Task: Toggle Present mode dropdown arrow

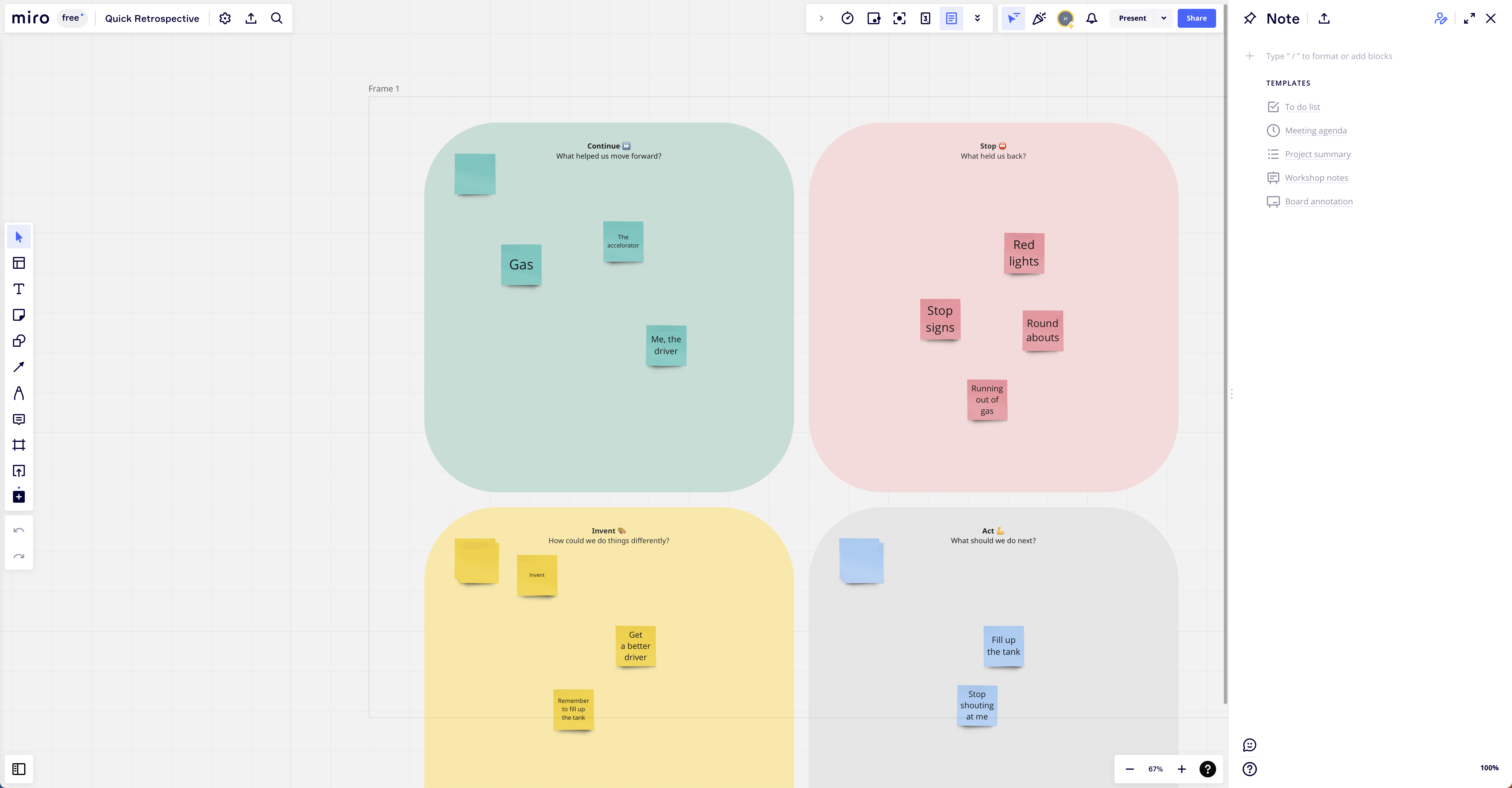Action: pos(1163,18)
